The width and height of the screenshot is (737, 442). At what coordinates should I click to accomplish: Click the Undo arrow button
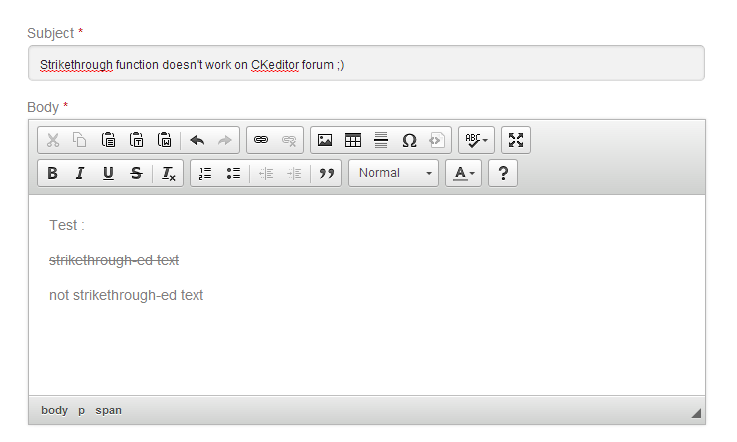pos(197,140)
